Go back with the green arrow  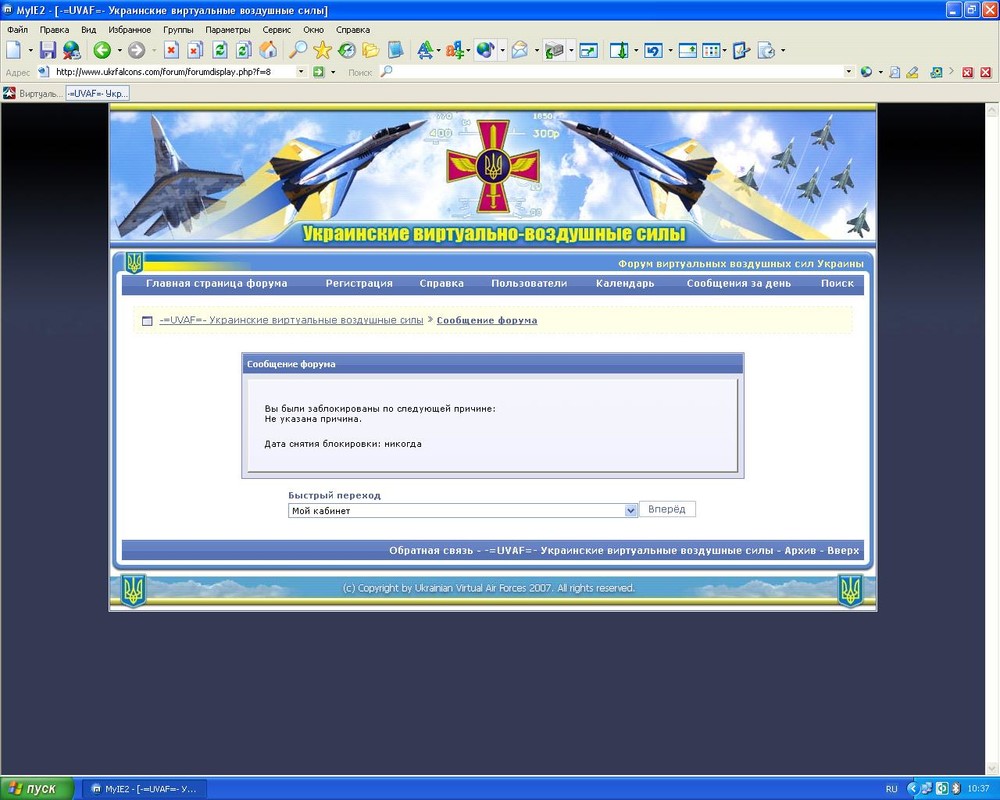click(x=102, y=50)
